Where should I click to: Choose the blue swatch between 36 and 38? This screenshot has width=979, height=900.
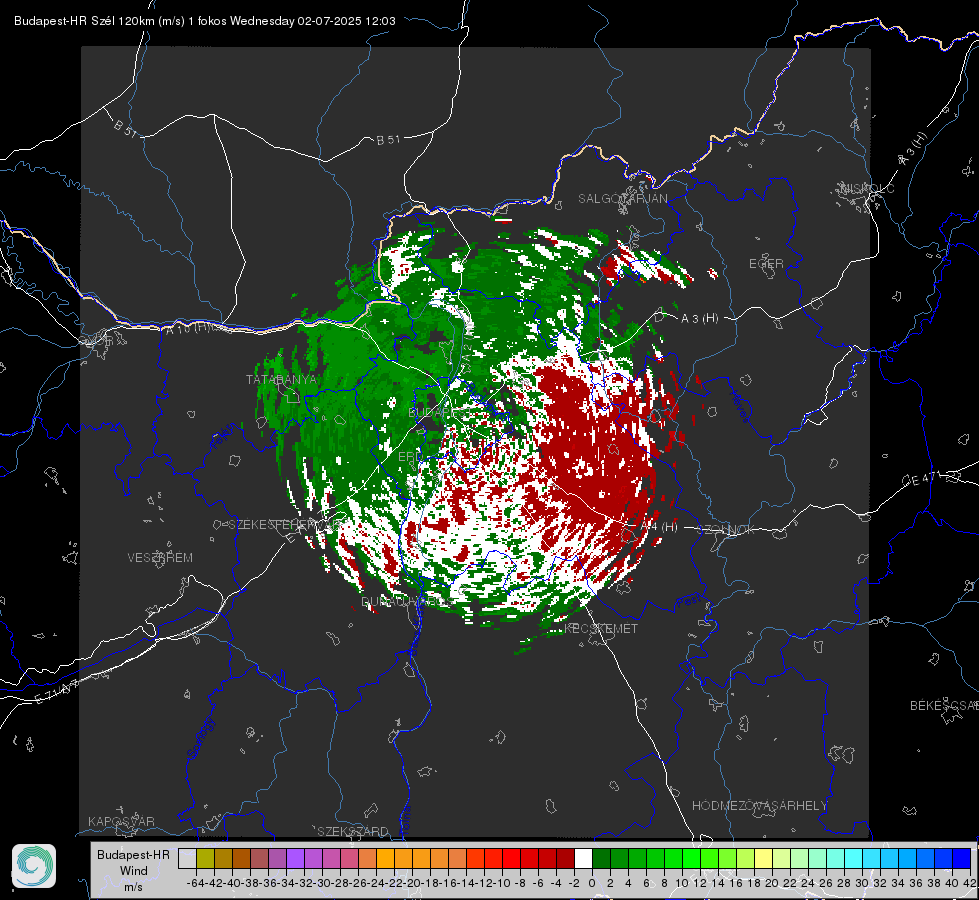pos(925,858)
